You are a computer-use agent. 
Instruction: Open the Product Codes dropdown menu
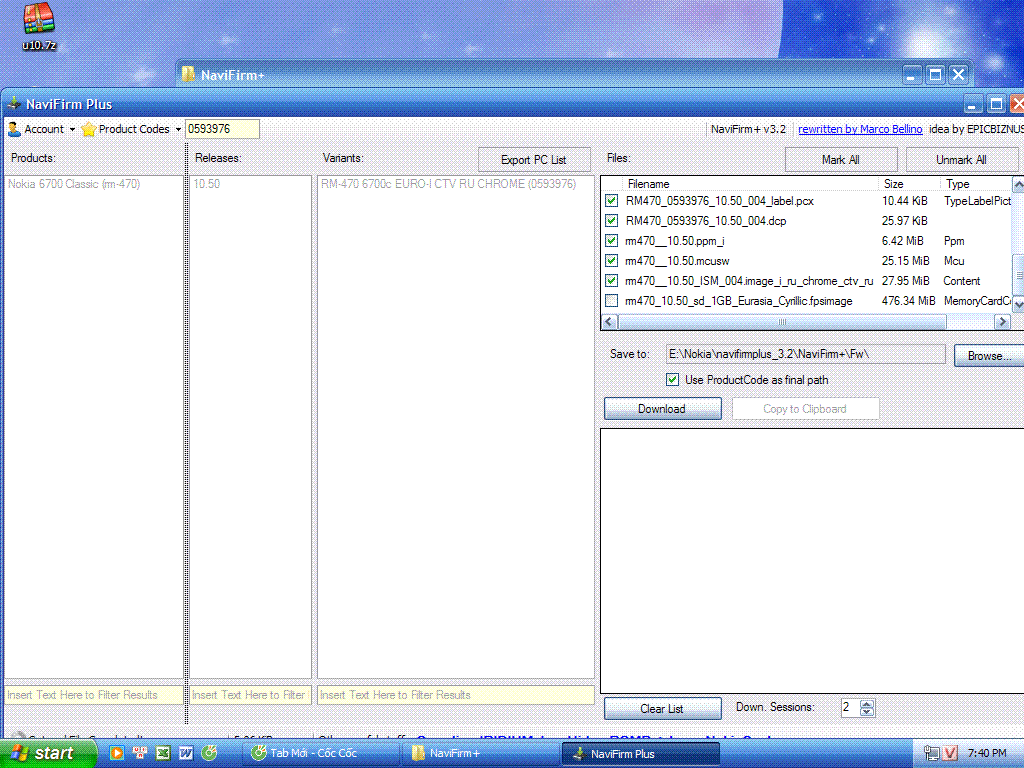(x=178, y=129)
